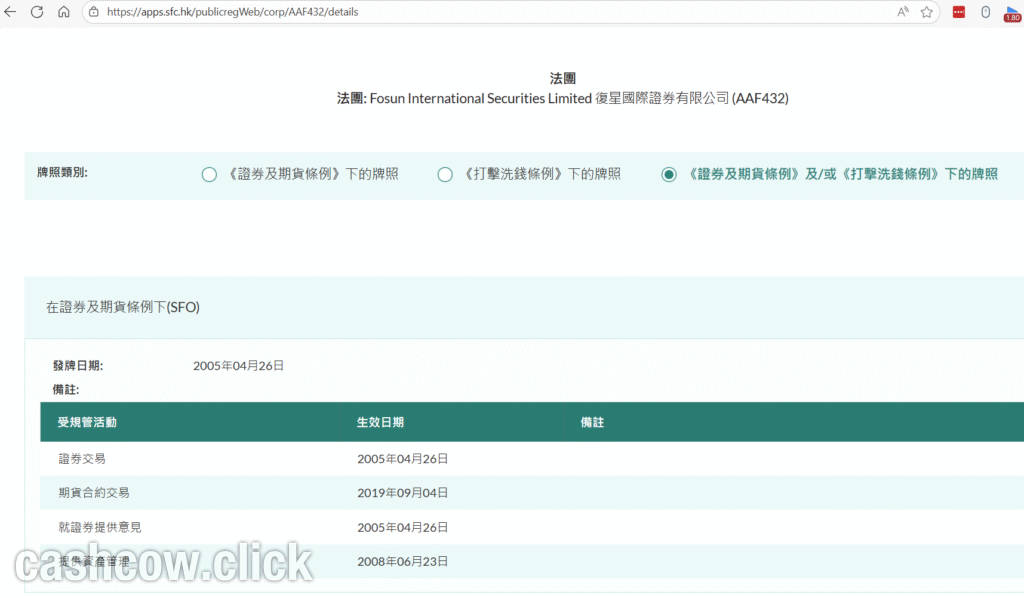Open the Read aloud icon
The height and width of the screenshot is (598, 1024).
point(903,12)
